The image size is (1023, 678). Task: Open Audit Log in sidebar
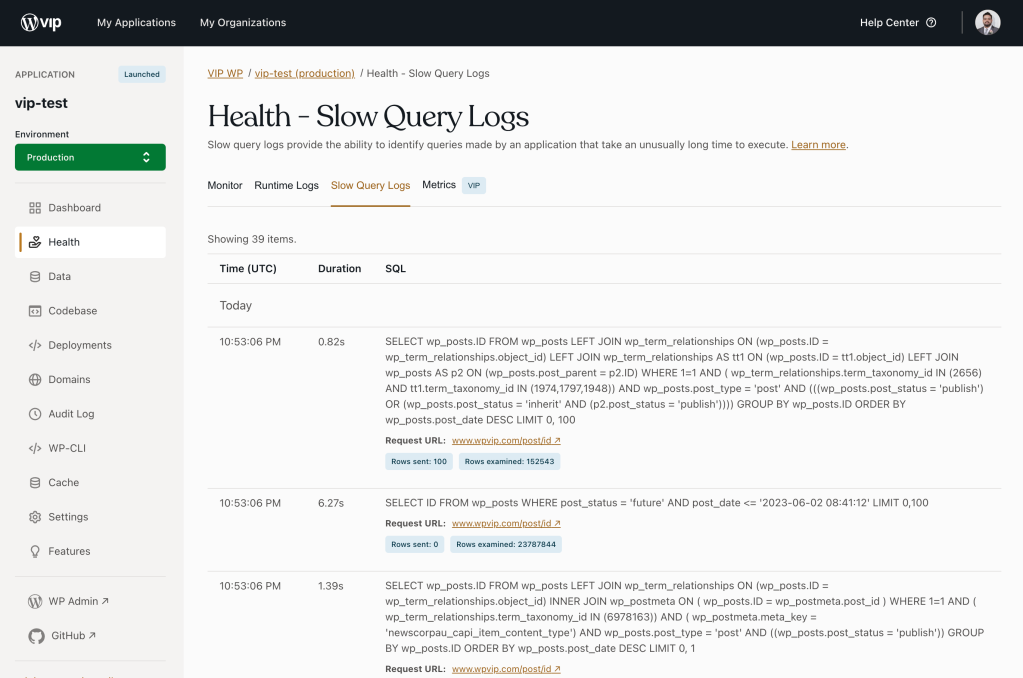[90, 414]
